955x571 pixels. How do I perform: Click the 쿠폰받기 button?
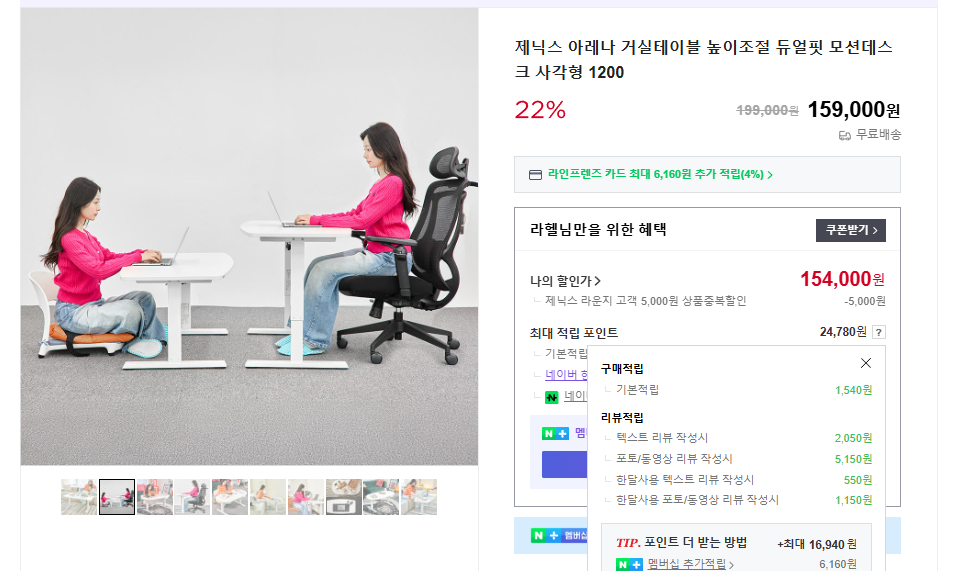pos(850,230)
